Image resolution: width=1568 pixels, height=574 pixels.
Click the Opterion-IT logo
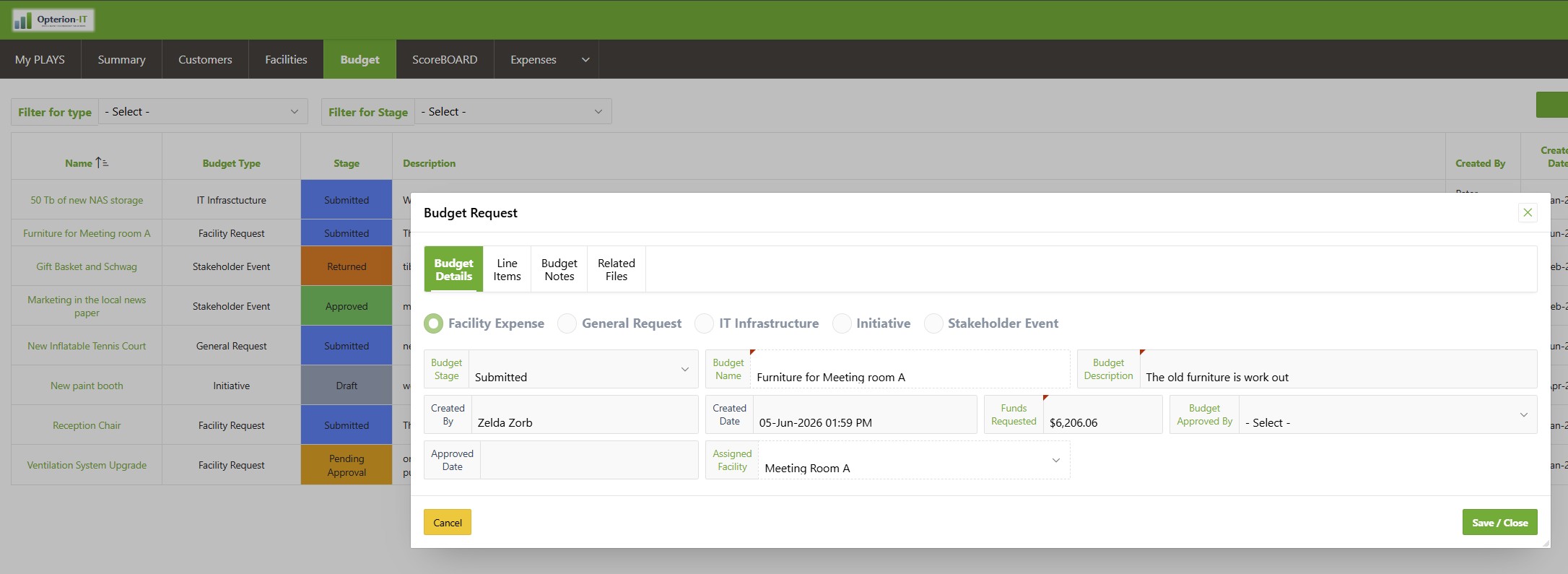tap(53, 19)
